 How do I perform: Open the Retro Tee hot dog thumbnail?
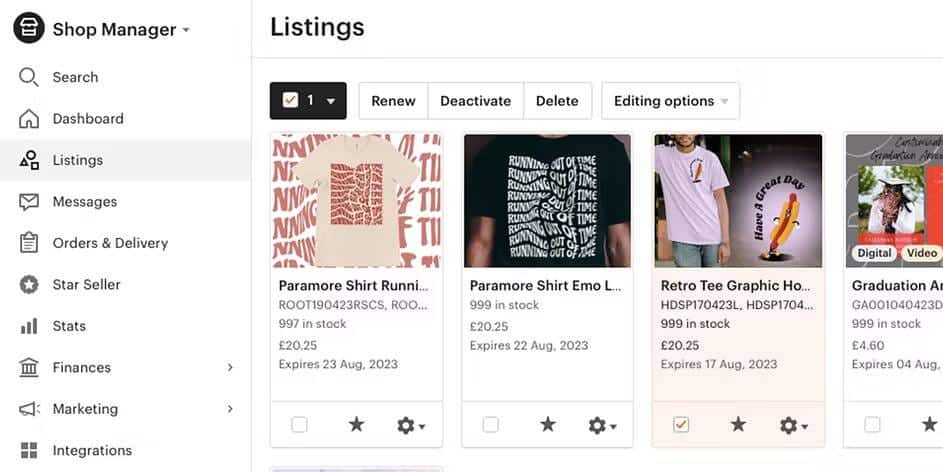738,200
